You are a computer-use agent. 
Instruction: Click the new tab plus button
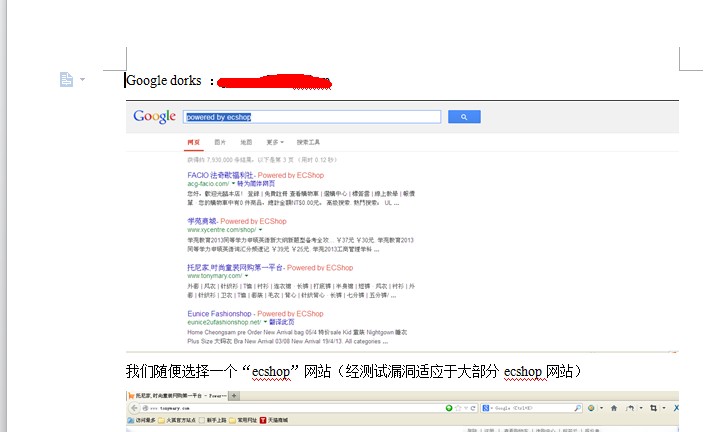(234, 396)
